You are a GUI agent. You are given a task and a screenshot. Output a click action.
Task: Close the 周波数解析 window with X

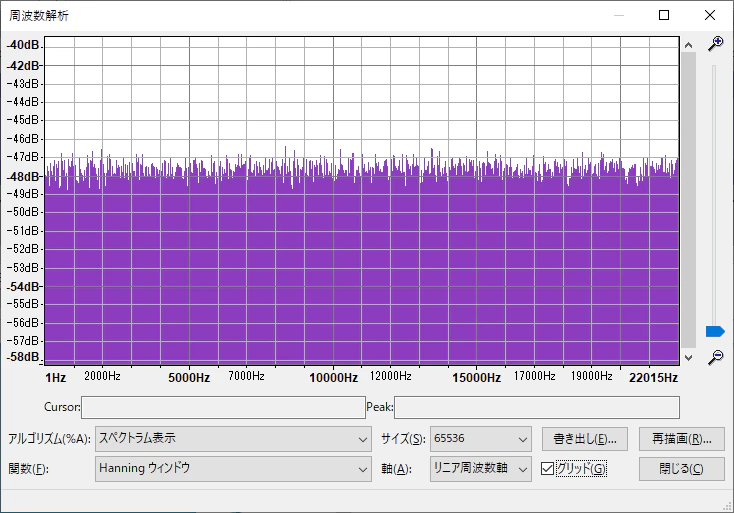coord(710,15)
